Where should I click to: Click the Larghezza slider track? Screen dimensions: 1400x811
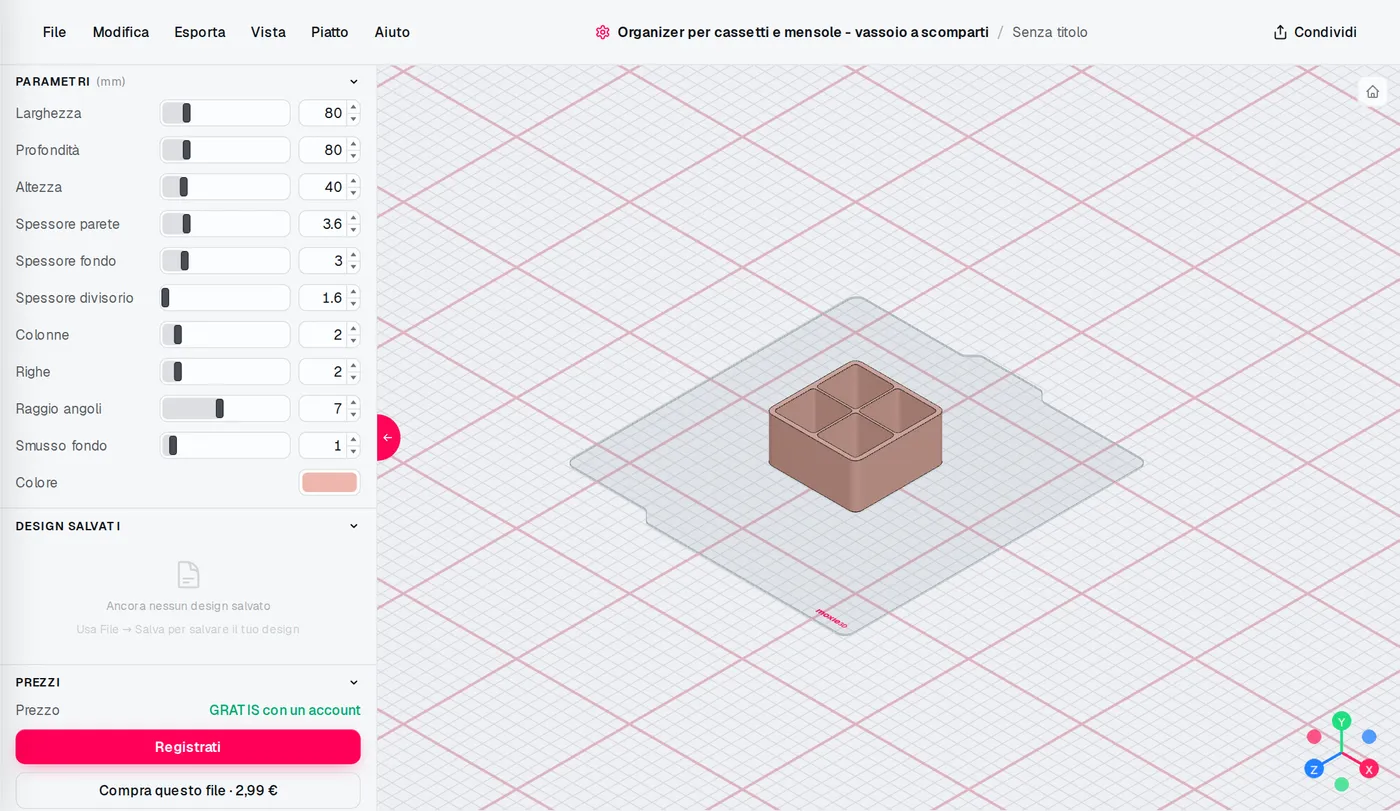pyautogui.click(x=225, y=113)
